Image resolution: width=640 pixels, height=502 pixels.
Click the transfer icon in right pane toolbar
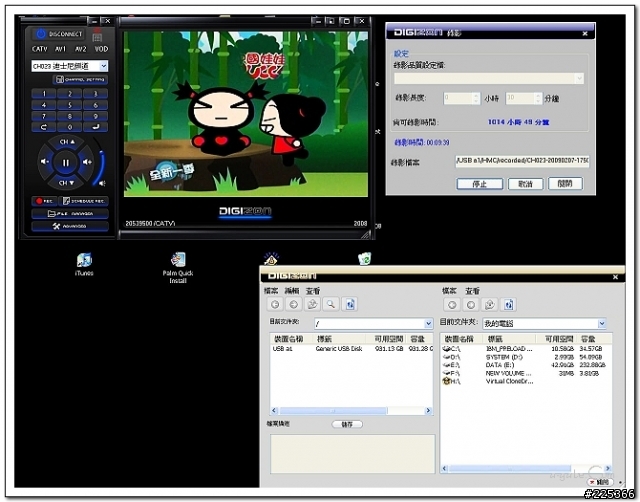pos(509,305)
